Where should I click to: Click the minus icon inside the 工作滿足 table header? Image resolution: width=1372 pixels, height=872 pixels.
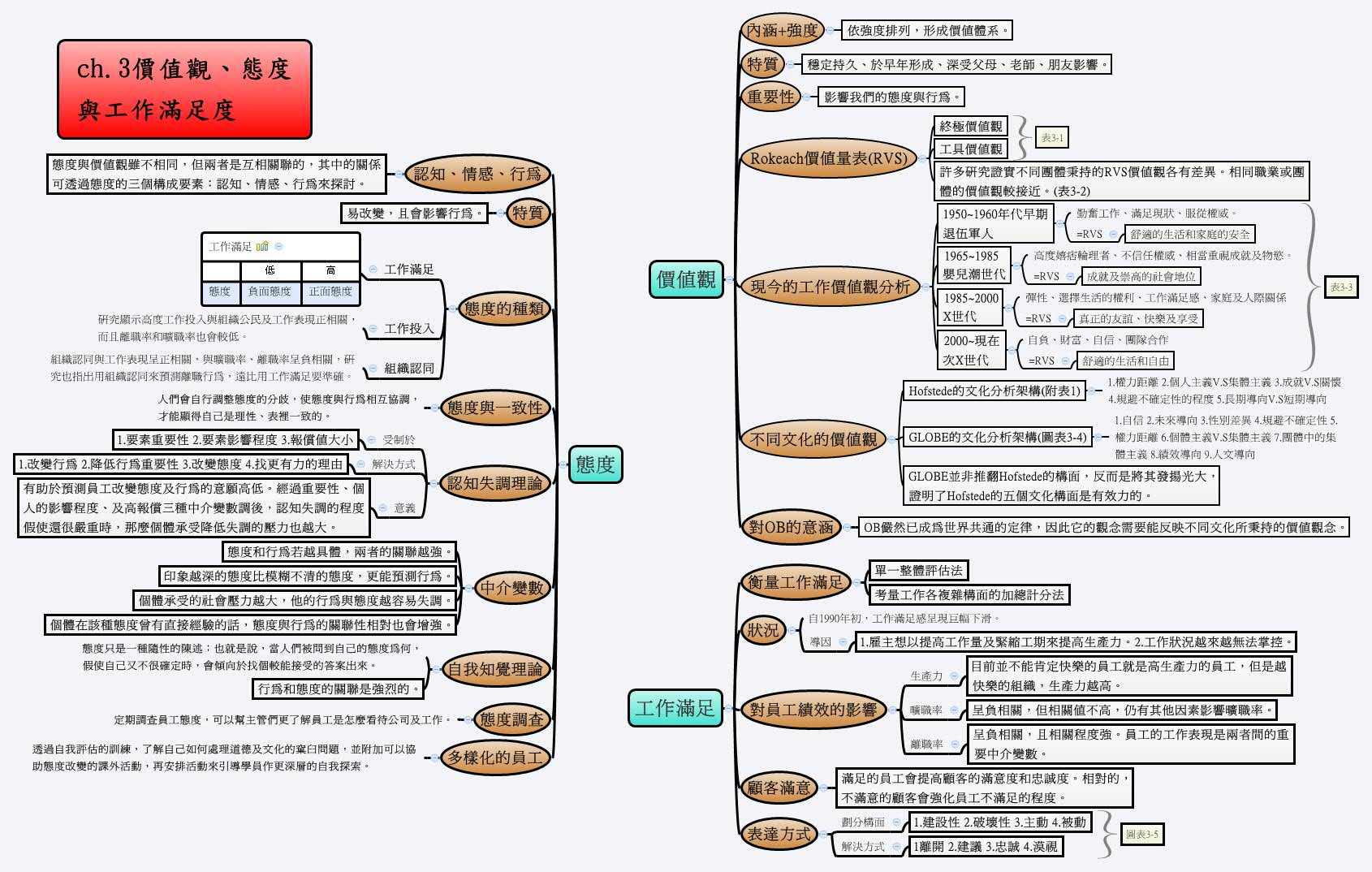pyautogui.click(x=278, y=246)
